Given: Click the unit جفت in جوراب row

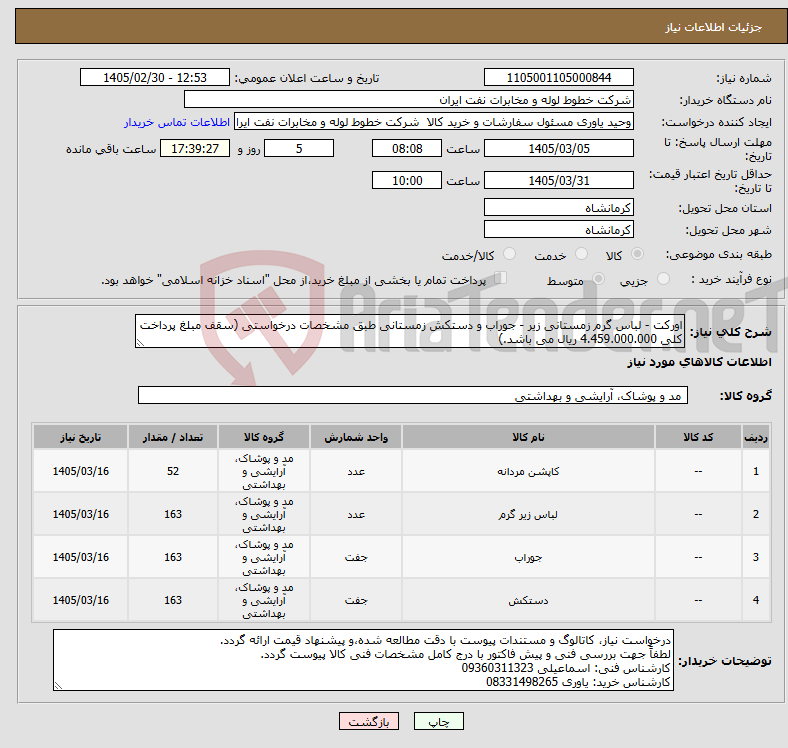Looking at the screenshot, I should [356, 557].
